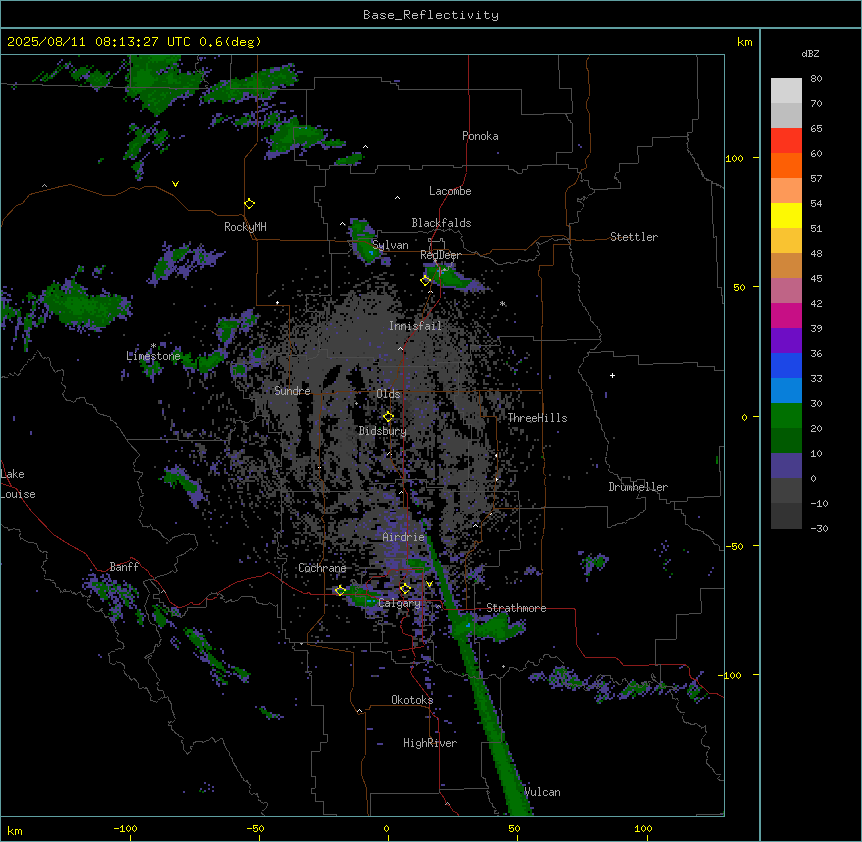862x842 pixels.
Task: Click the RedDeer label
Action: (440, 255)
